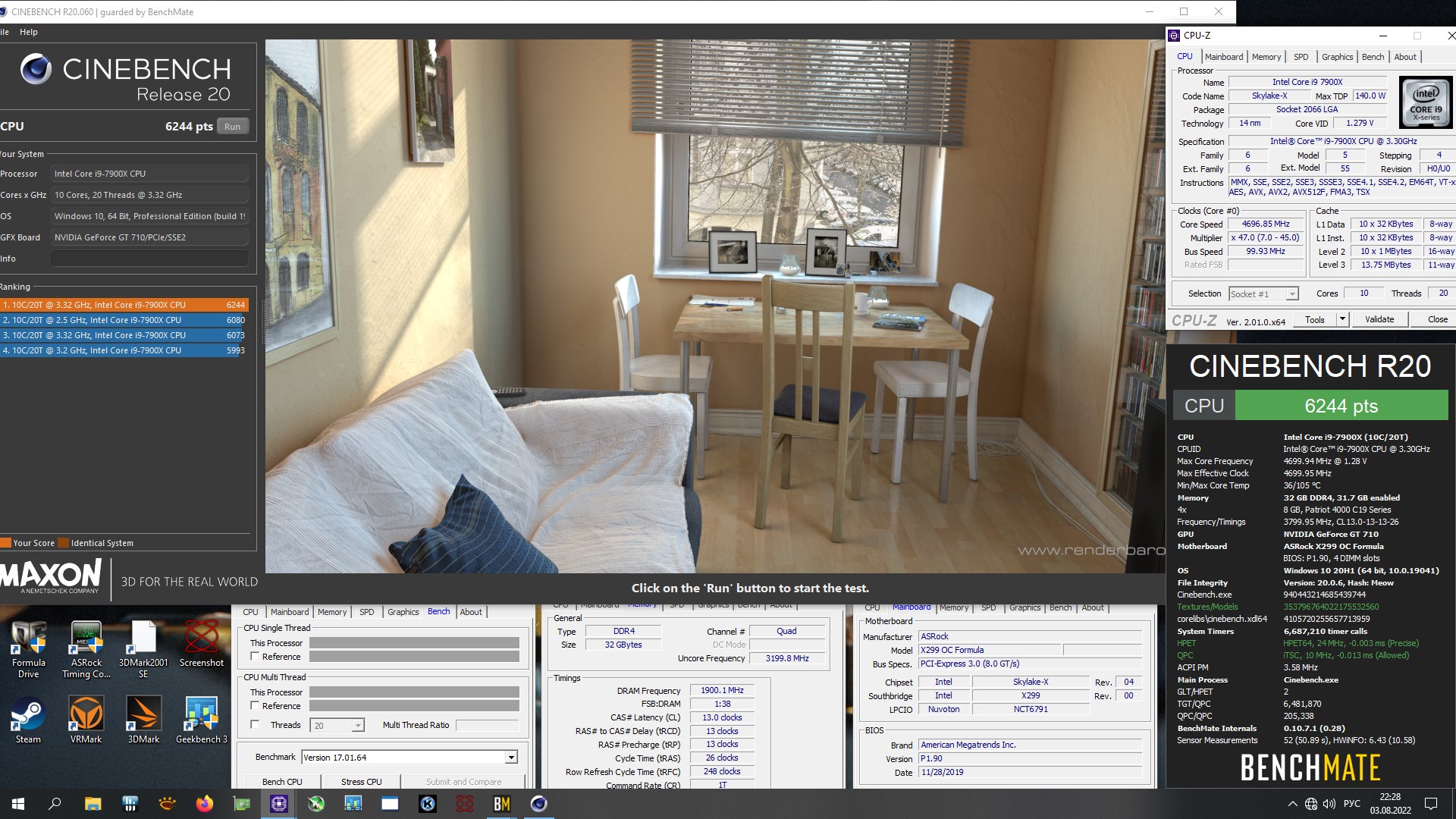Switch to Mainboard tab in top CPU-Z window
The height and width of the screenshot is (819, 1456).
tap(1223, 57)
